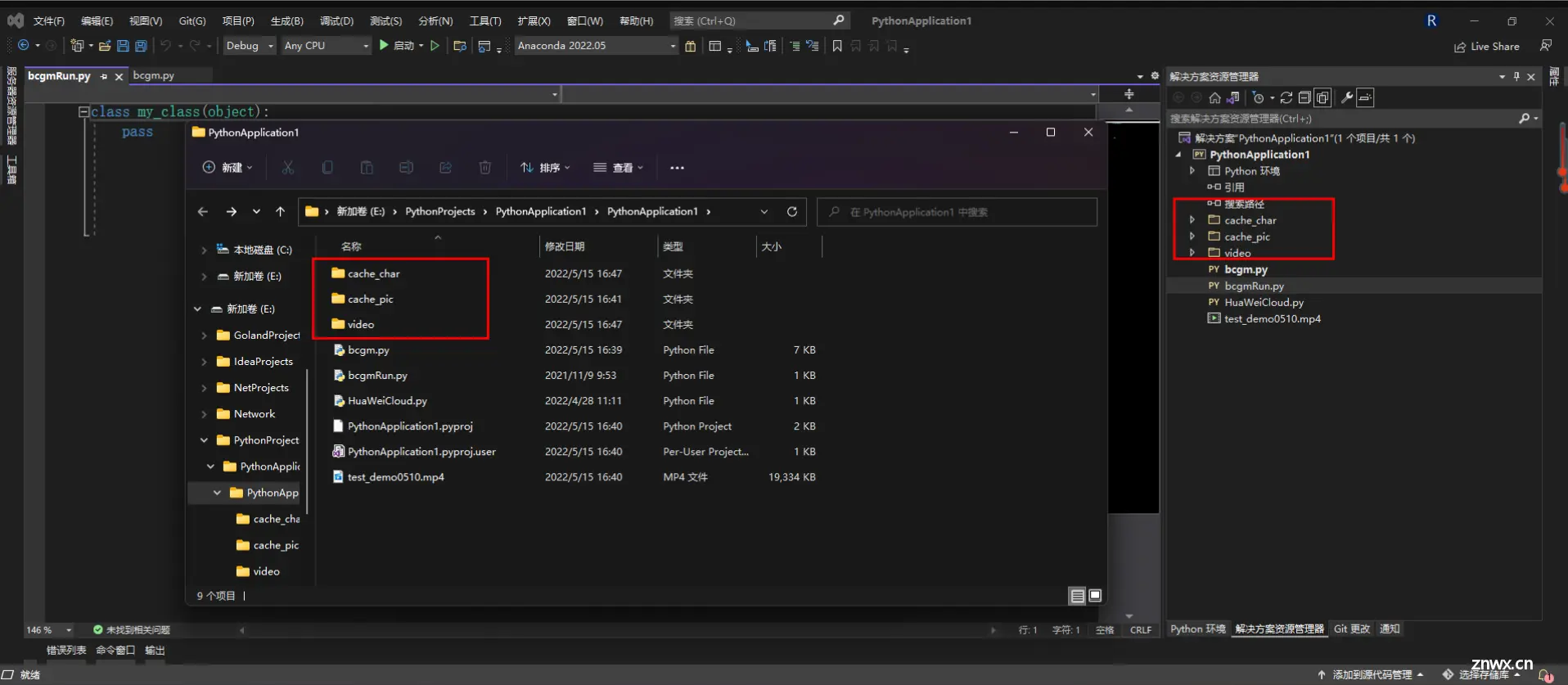1568x685 pixels.
Task: Expand Python 环境 node in Solution Explorer
Action: click(1192, 171)
